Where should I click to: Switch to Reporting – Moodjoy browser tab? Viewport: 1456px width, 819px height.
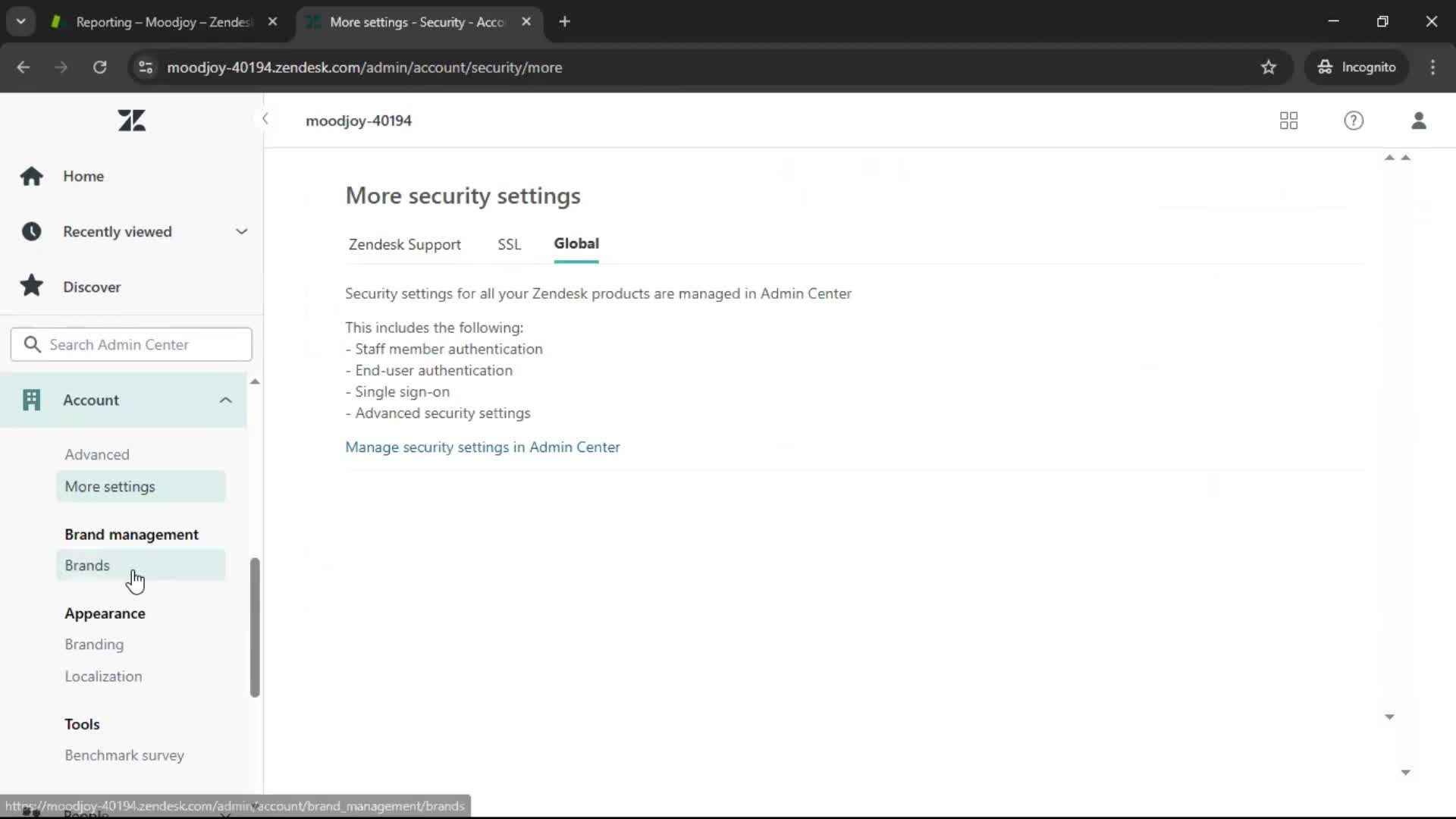coord(163,22)
